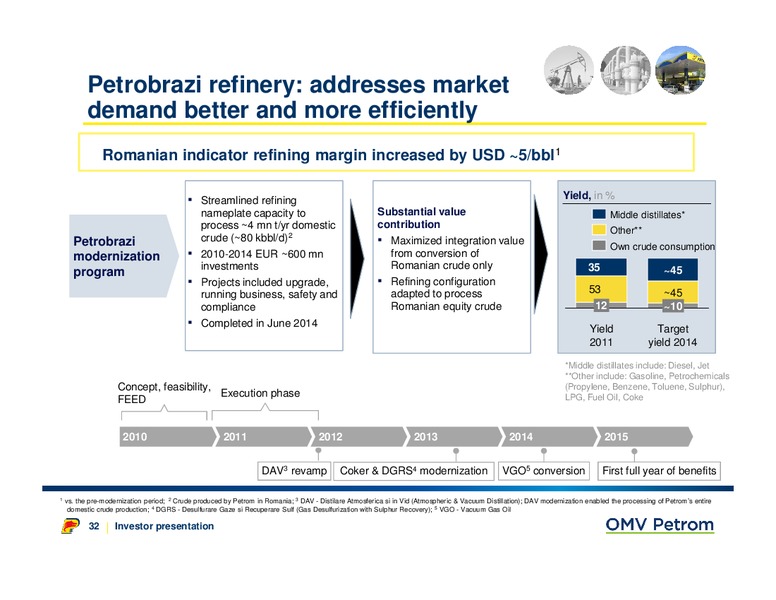Click the 12 segment of Yield 2011 bar

click(x=601, y=305)
